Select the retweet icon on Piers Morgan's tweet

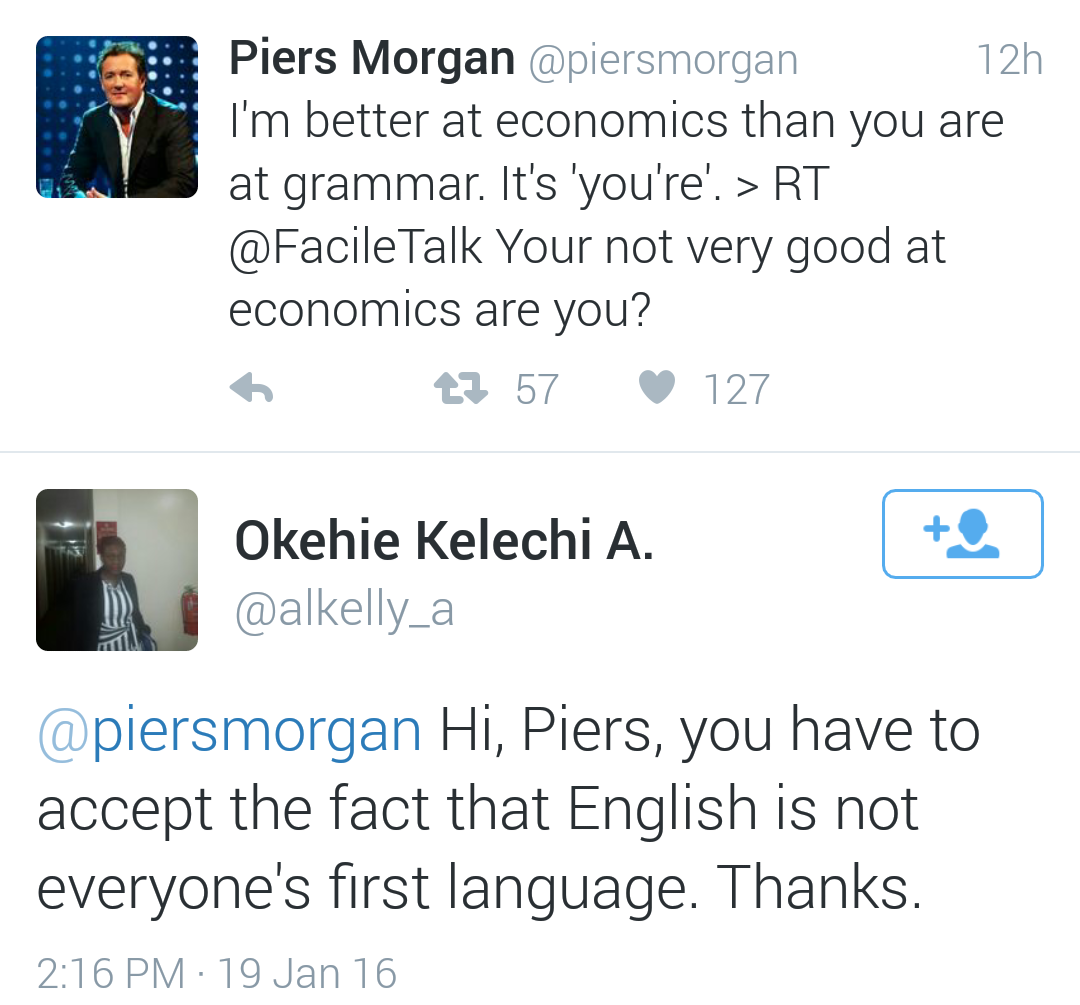point(459,389)
